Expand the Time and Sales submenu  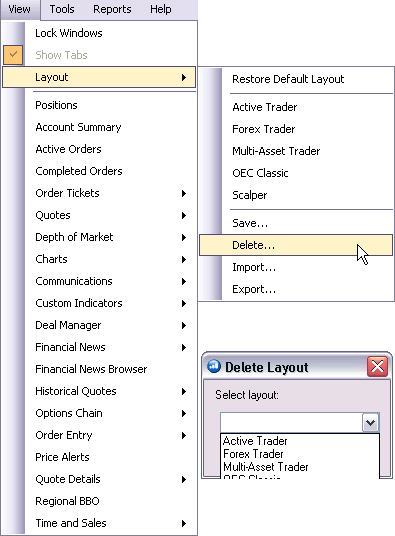[x=99, y=523]
